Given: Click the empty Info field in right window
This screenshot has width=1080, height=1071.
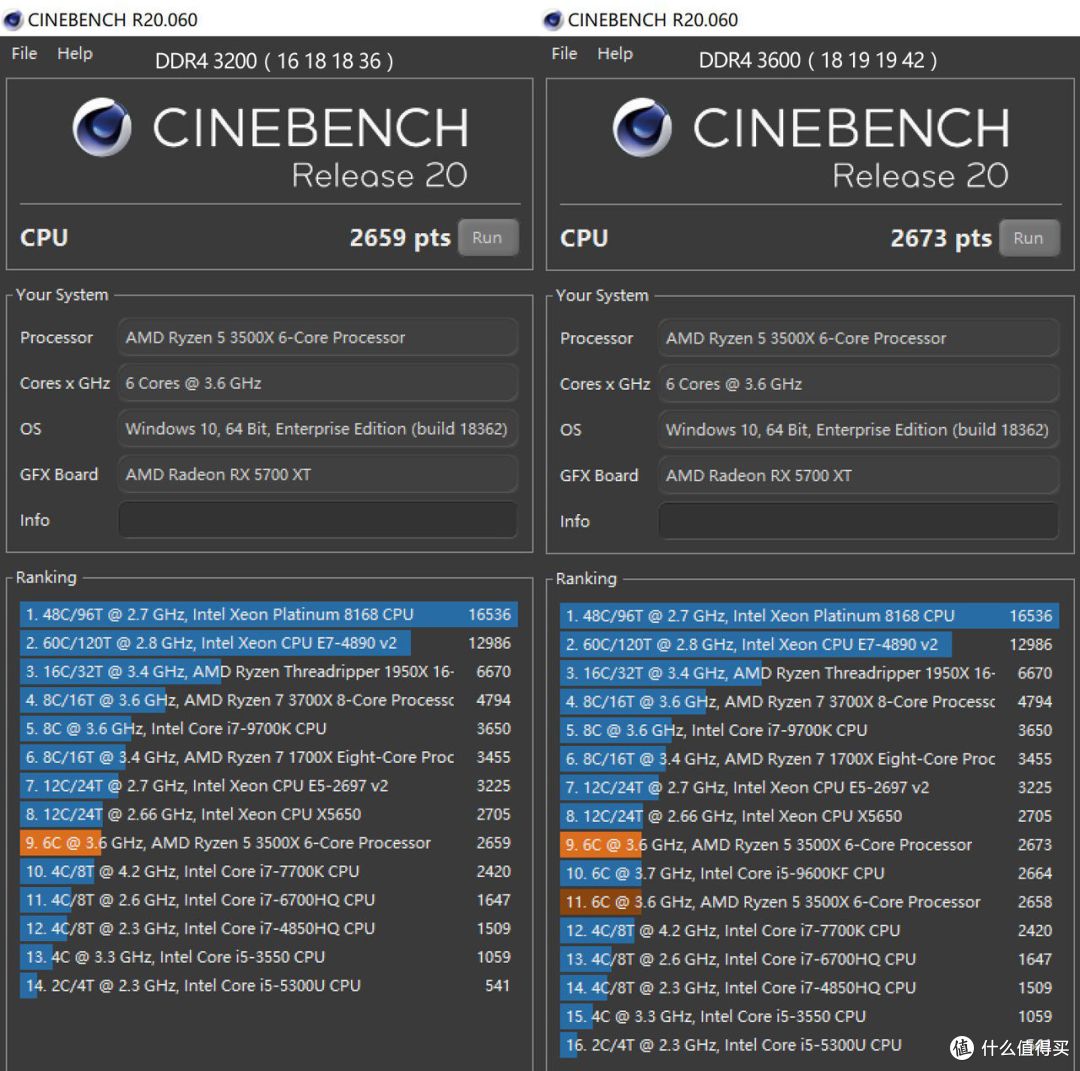Looking at the screenshot, I should pos(858,521).
